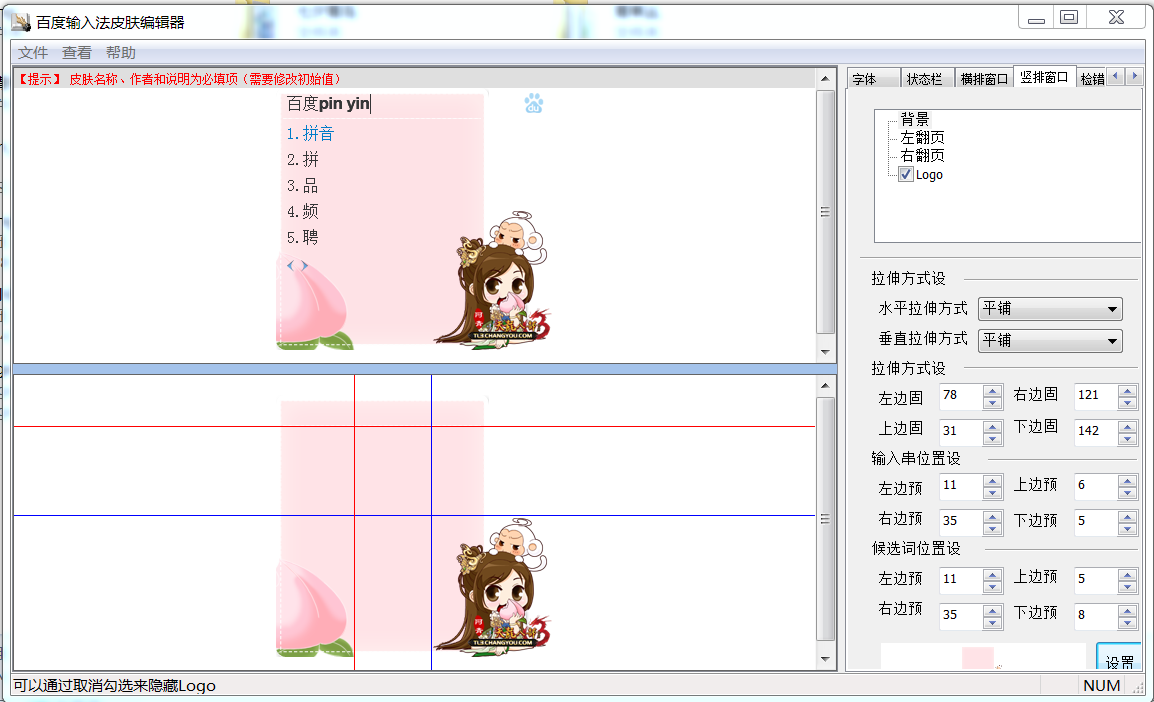
Task: Click the 设置 button
Action: point(1119,656)
